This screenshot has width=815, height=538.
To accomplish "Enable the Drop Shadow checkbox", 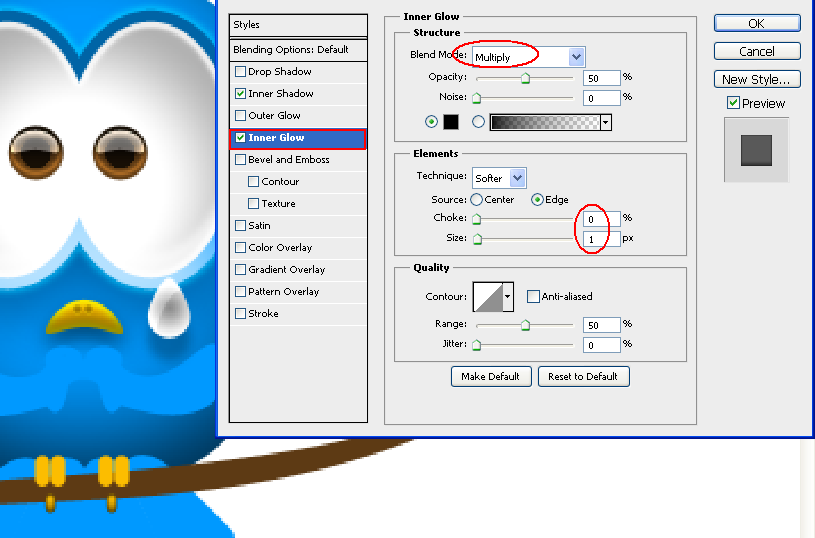I will 240,71.
